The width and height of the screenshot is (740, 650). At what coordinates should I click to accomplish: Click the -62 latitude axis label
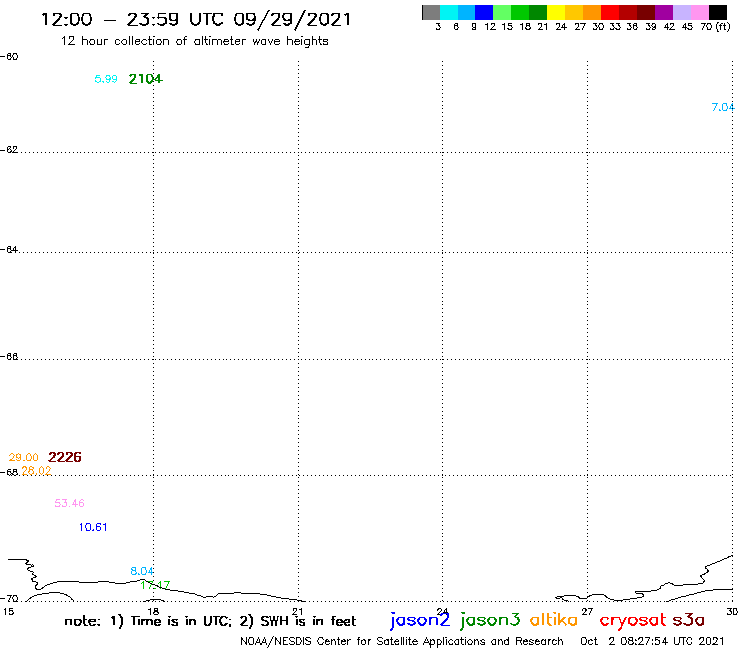pyautogui.click(x=9, y=150)
